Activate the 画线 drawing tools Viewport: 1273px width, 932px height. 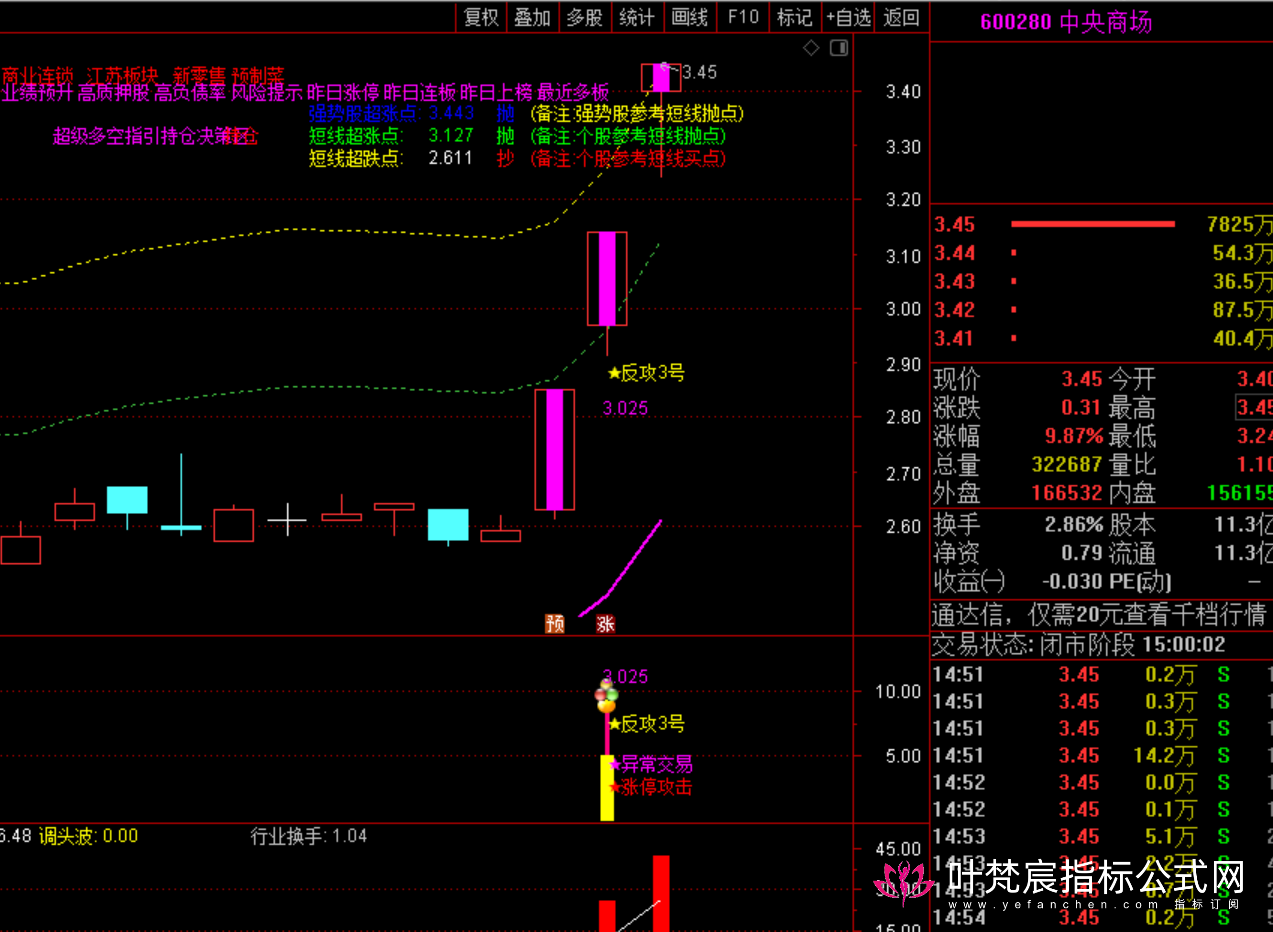click(689, 17)
